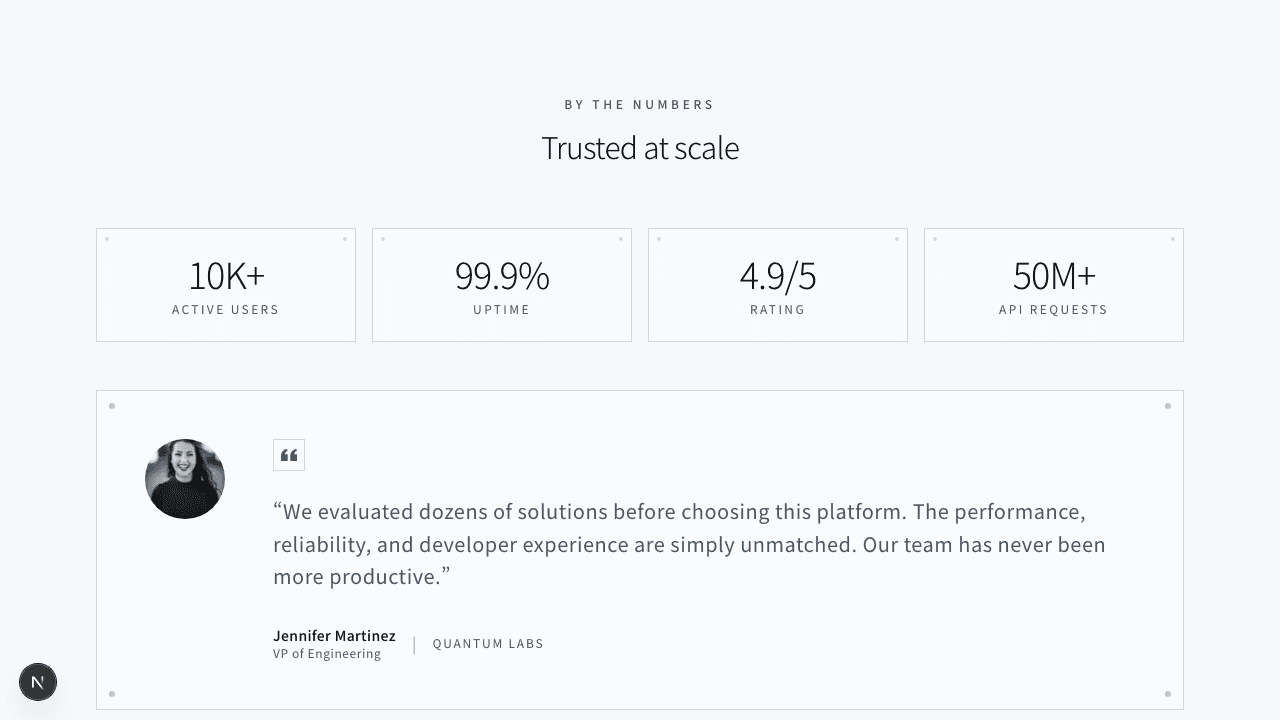Select the ACTIVE USERS label
Viewport: 1280px width, 720px height.
click(x=226, y=310)
